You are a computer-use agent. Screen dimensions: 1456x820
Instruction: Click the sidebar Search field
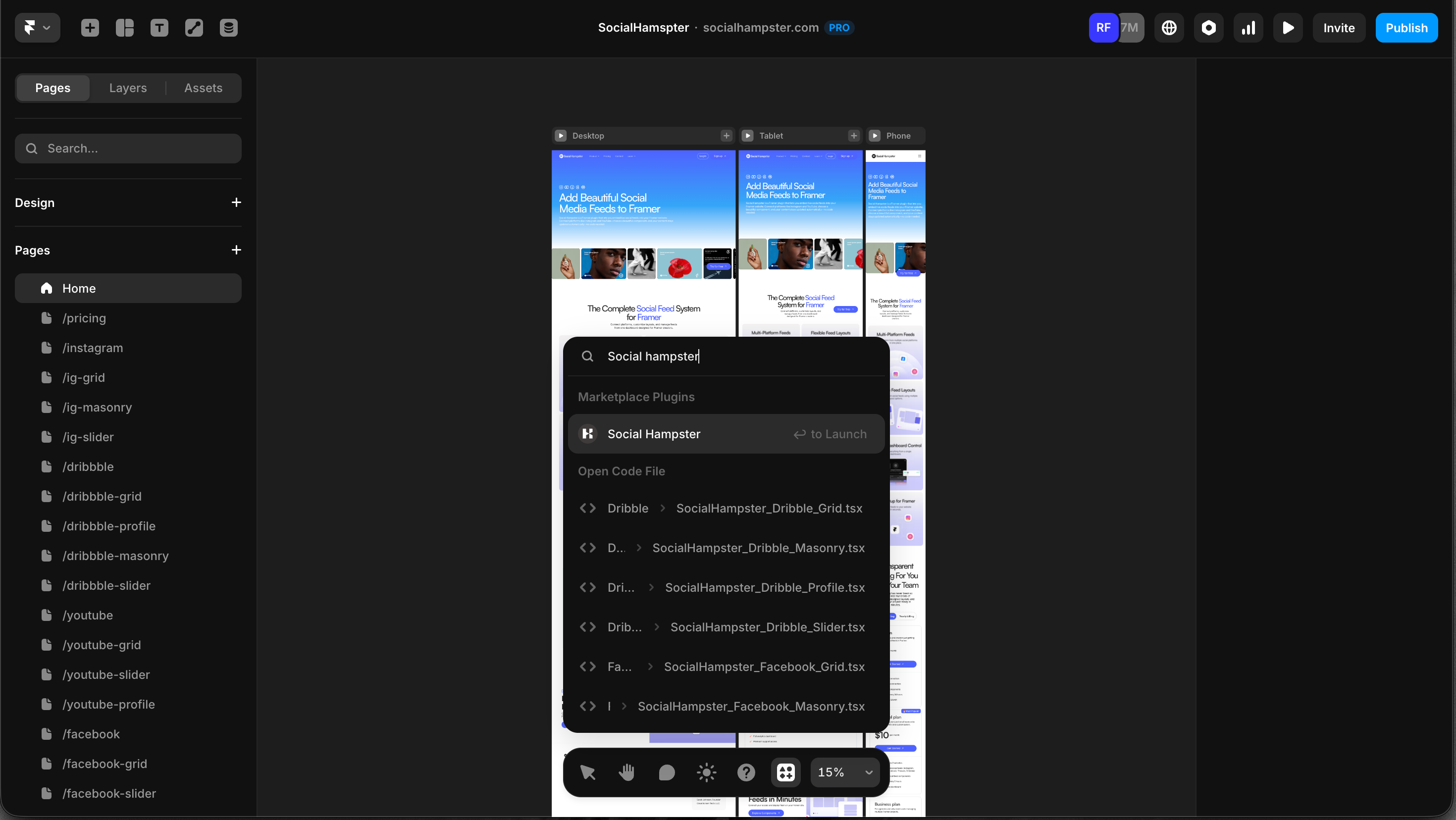(128, 149)
